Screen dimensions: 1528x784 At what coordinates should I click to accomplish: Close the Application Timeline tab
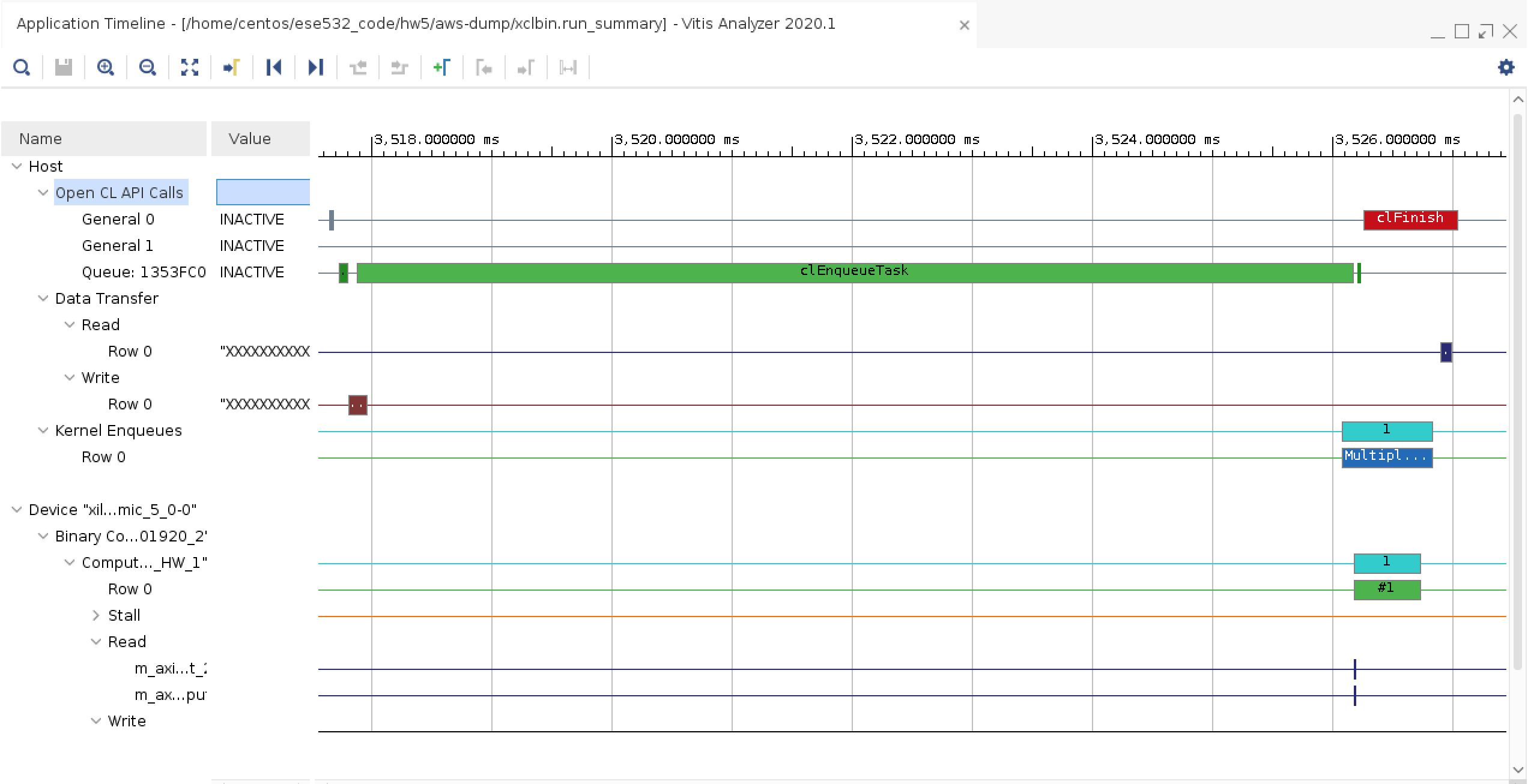[964, 25]
